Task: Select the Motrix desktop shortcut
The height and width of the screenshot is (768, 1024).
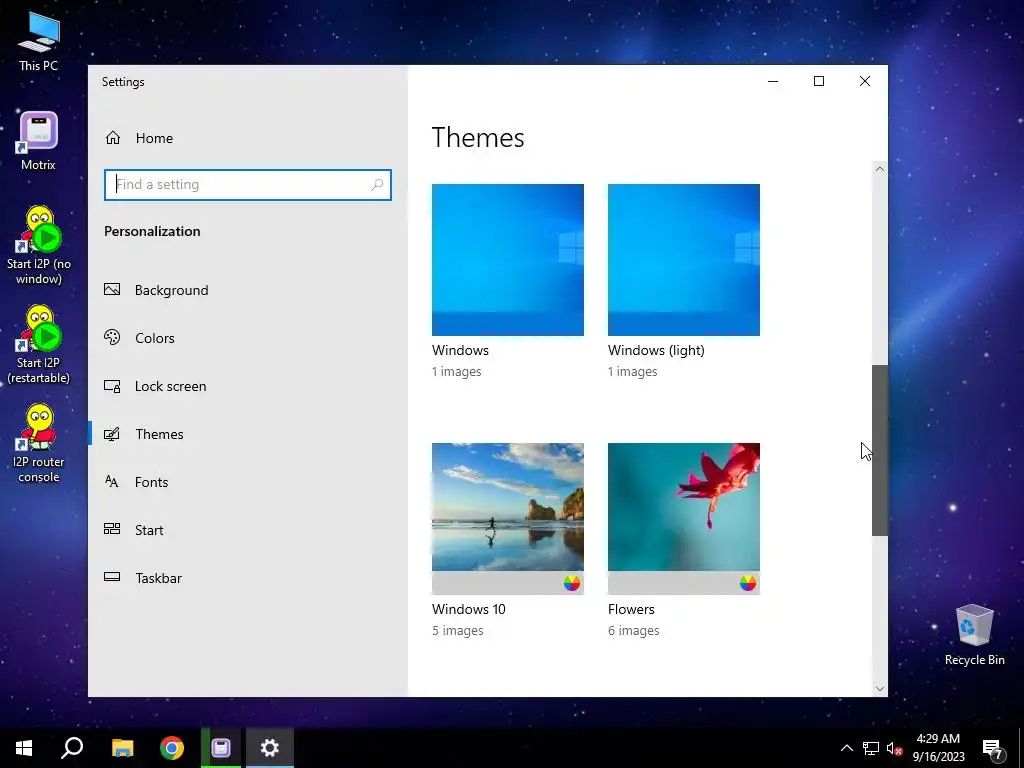Action: coord(39,141)
